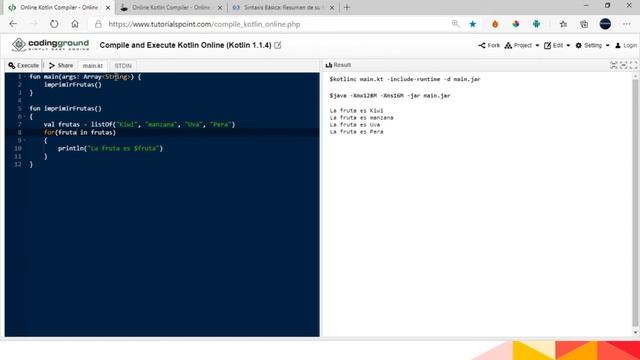Click the zoom magnifier icon in address bar
The height and width of the screenshot is (360, 640).
click(456, 24)
